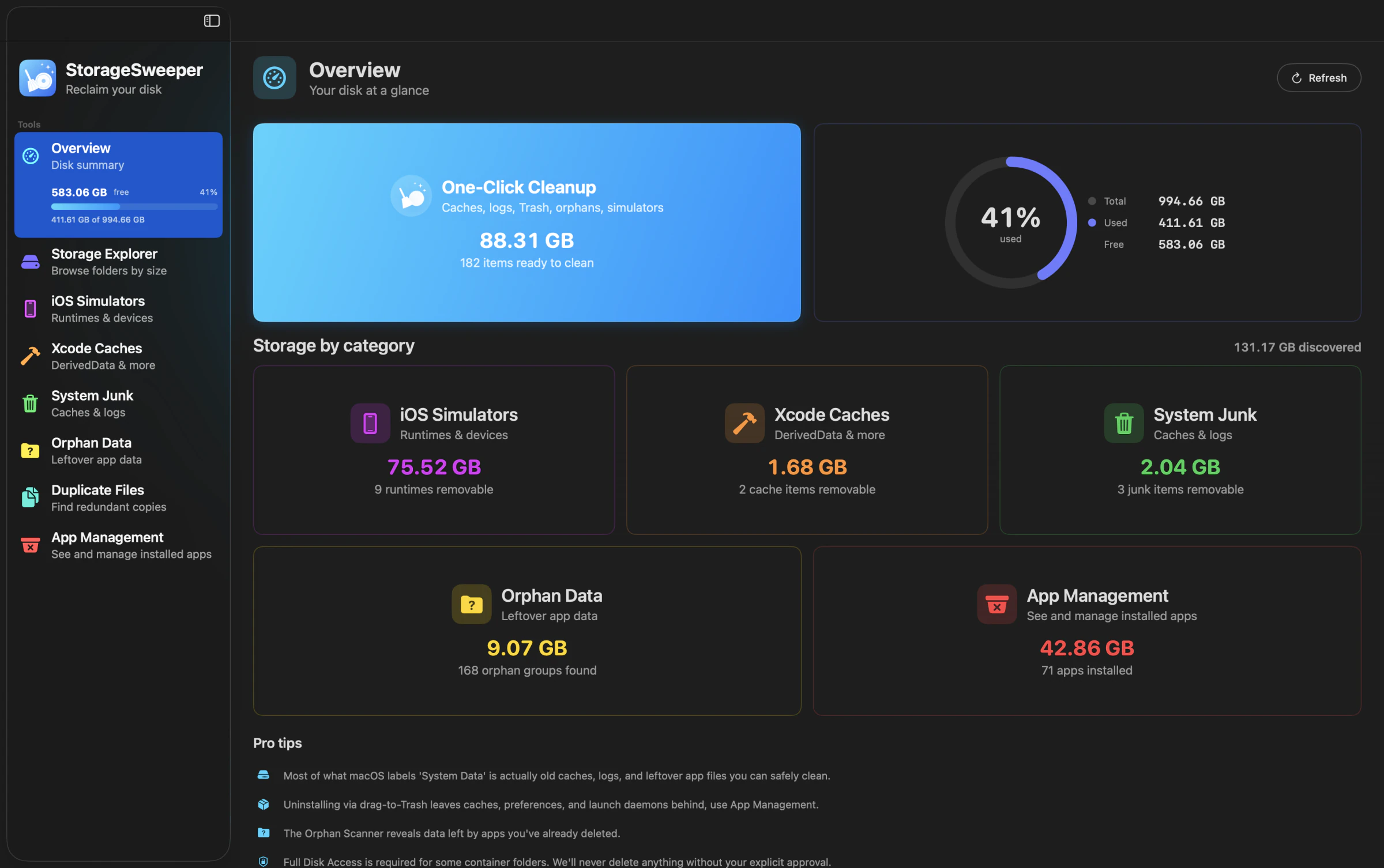
Task: Click the gray Total legend dot
Action: point(1092,201)
